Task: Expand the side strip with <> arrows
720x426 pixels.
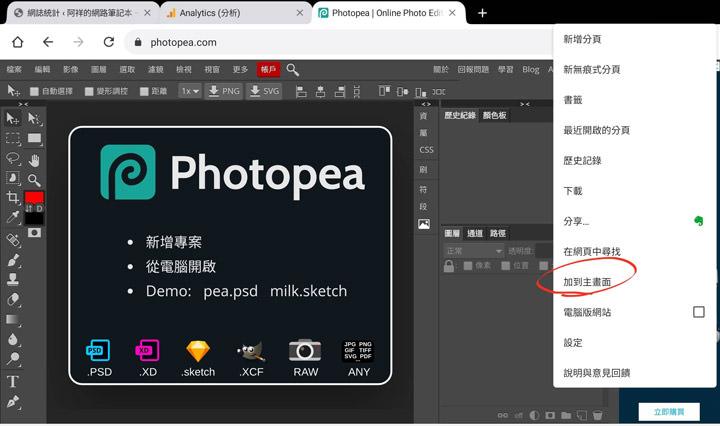Action: 426,104
